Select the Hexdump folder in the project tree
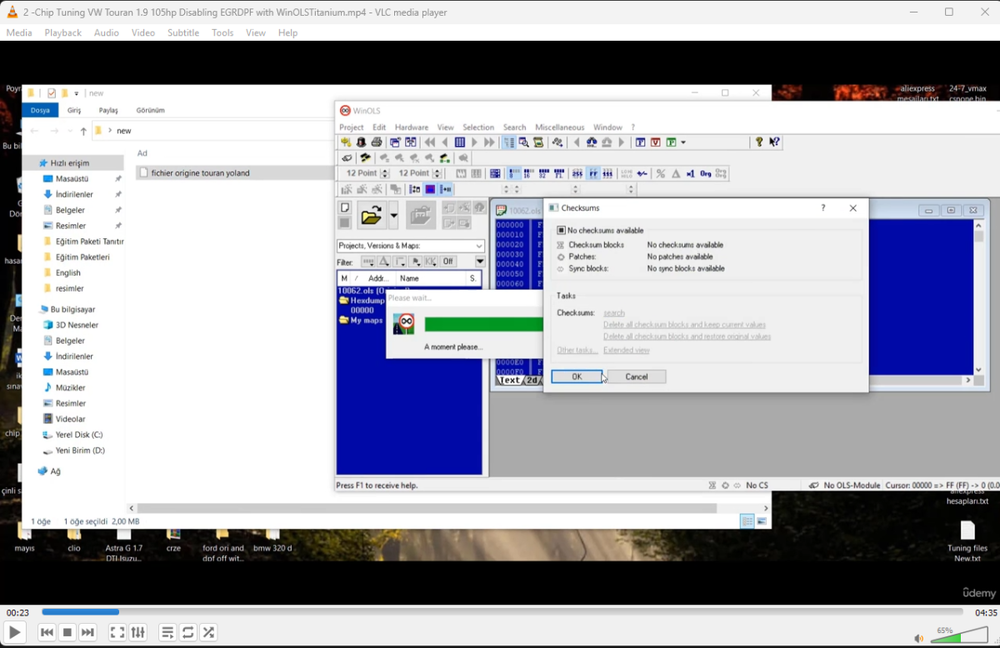The width and height of the screenshot is (1000, 648). (366, 299)
